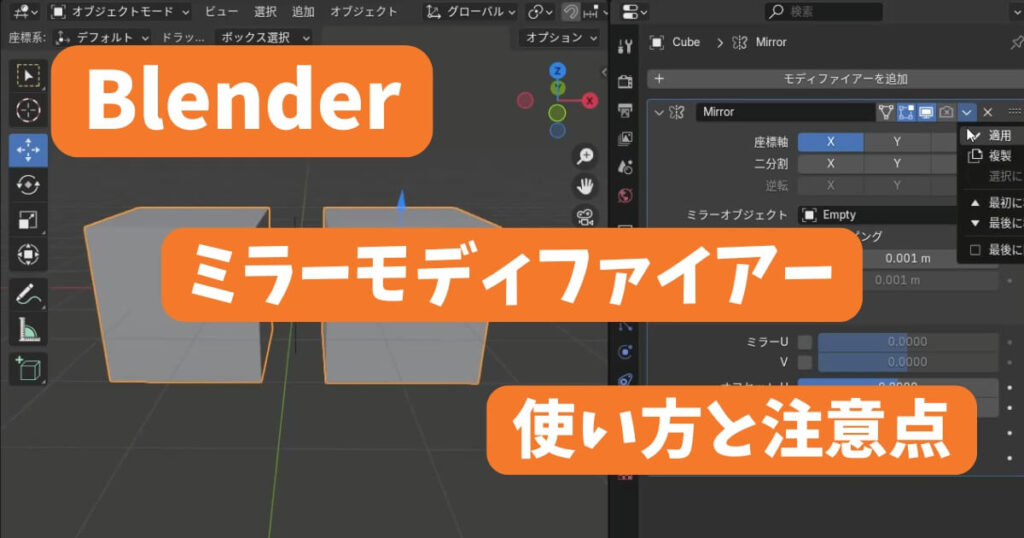Grab the Mirror modifier drag handle
This screenshot has width=1024, height=538.
(x=1014, y=112)
